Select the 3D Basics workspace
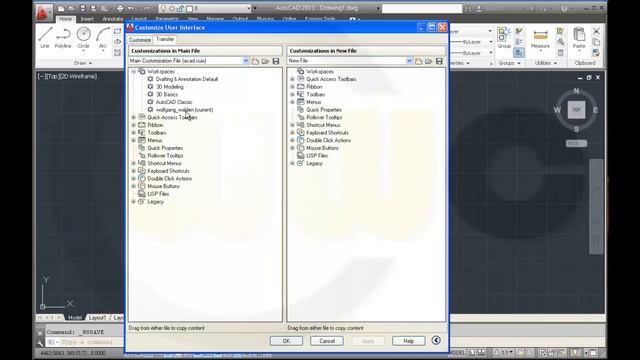Image resolution: width=640 pixels, height=360 pixels. point(167,94)
